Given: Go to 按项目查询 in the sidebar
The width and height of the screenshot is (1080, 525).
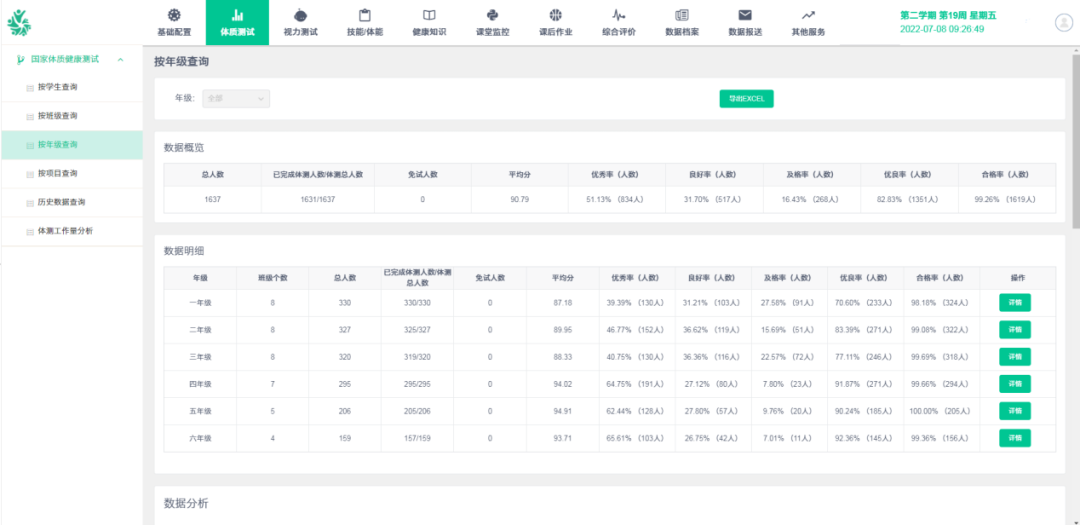Looking at the screenshot, I should [72, 174].
